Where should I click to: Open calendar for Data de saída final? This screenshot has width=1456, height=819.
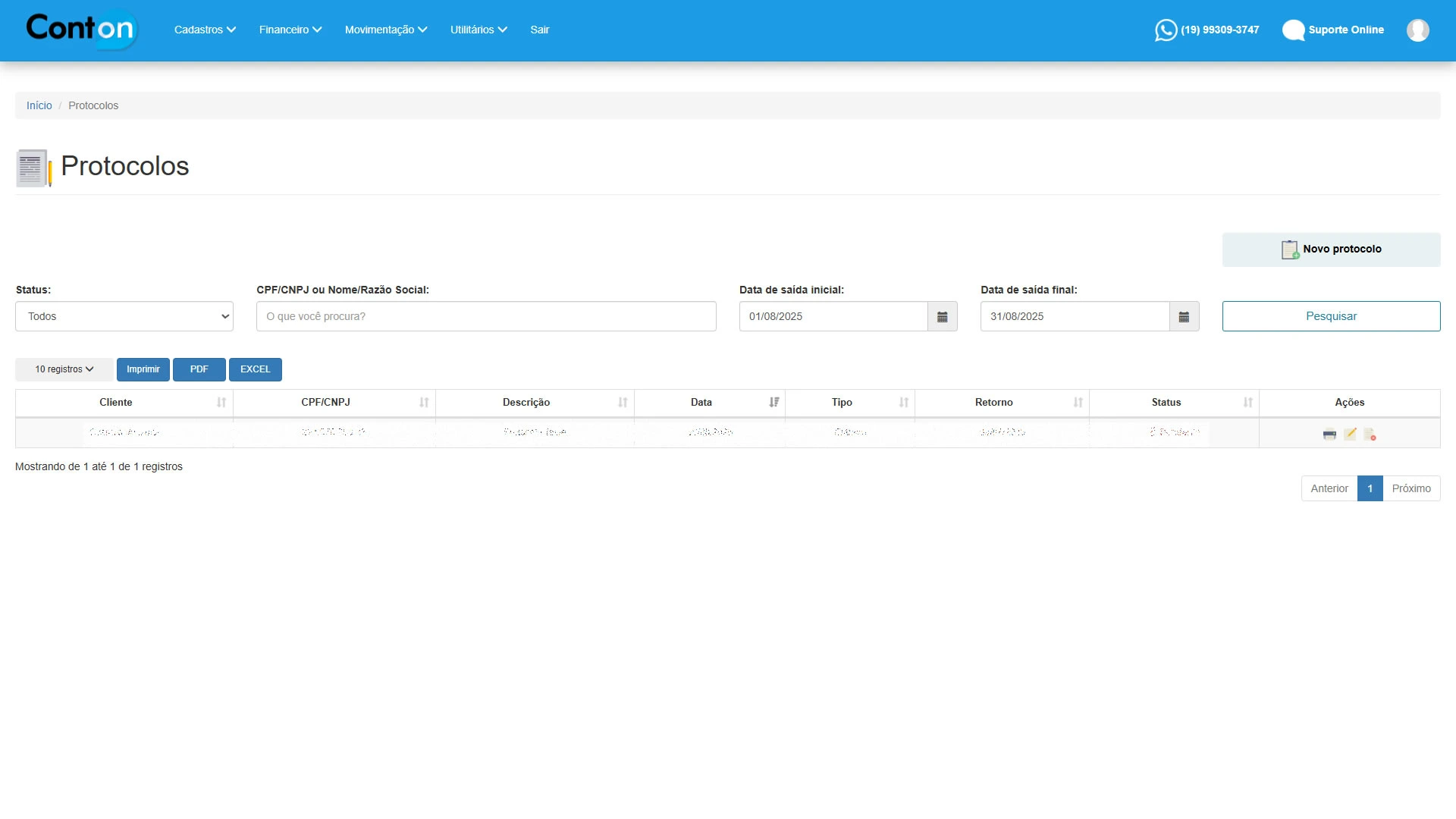[x=1184, y=317]
